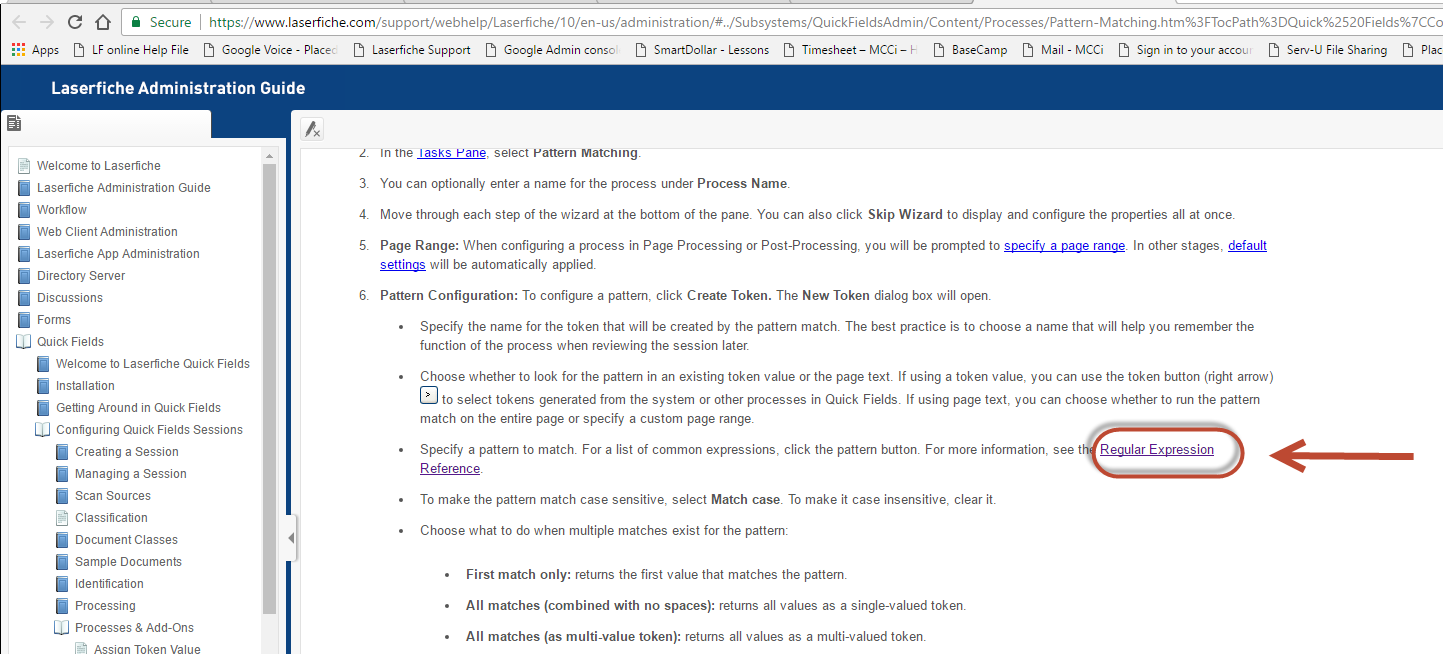
Task: Open the Mail - MCCi bookmark
Action: click(1061, 49)
